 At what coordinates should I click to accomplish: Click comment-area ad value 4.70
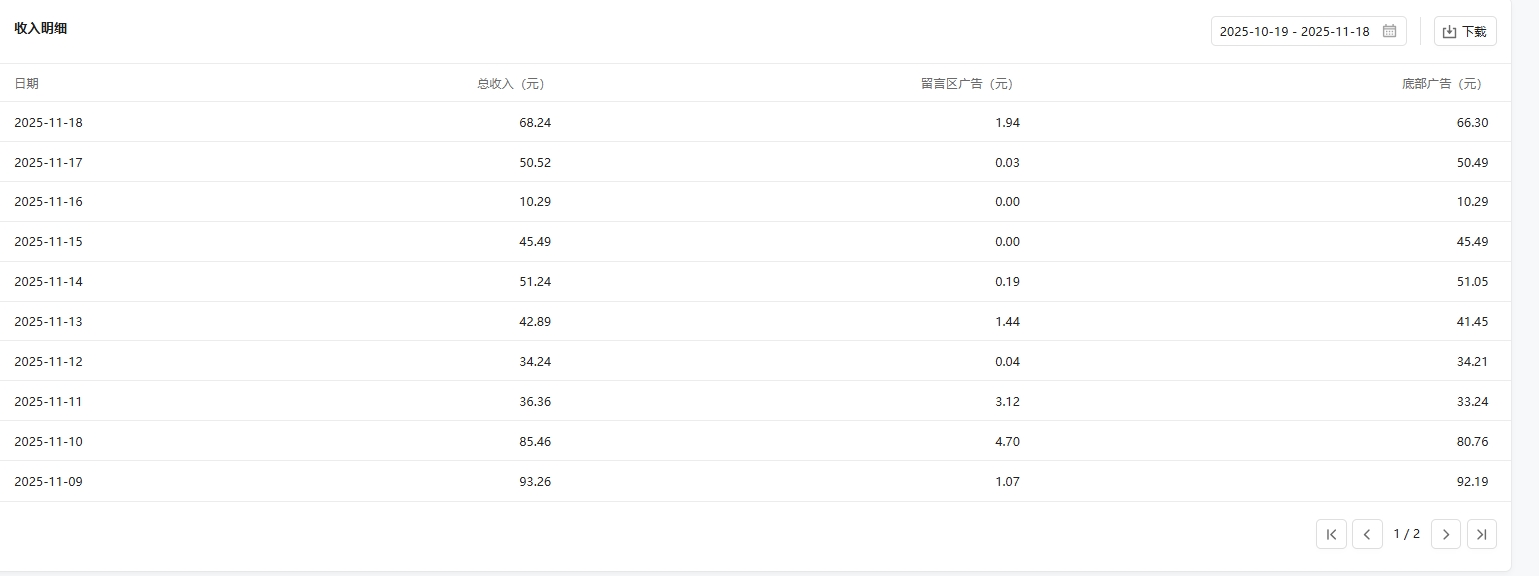(x=1007, y=442)
